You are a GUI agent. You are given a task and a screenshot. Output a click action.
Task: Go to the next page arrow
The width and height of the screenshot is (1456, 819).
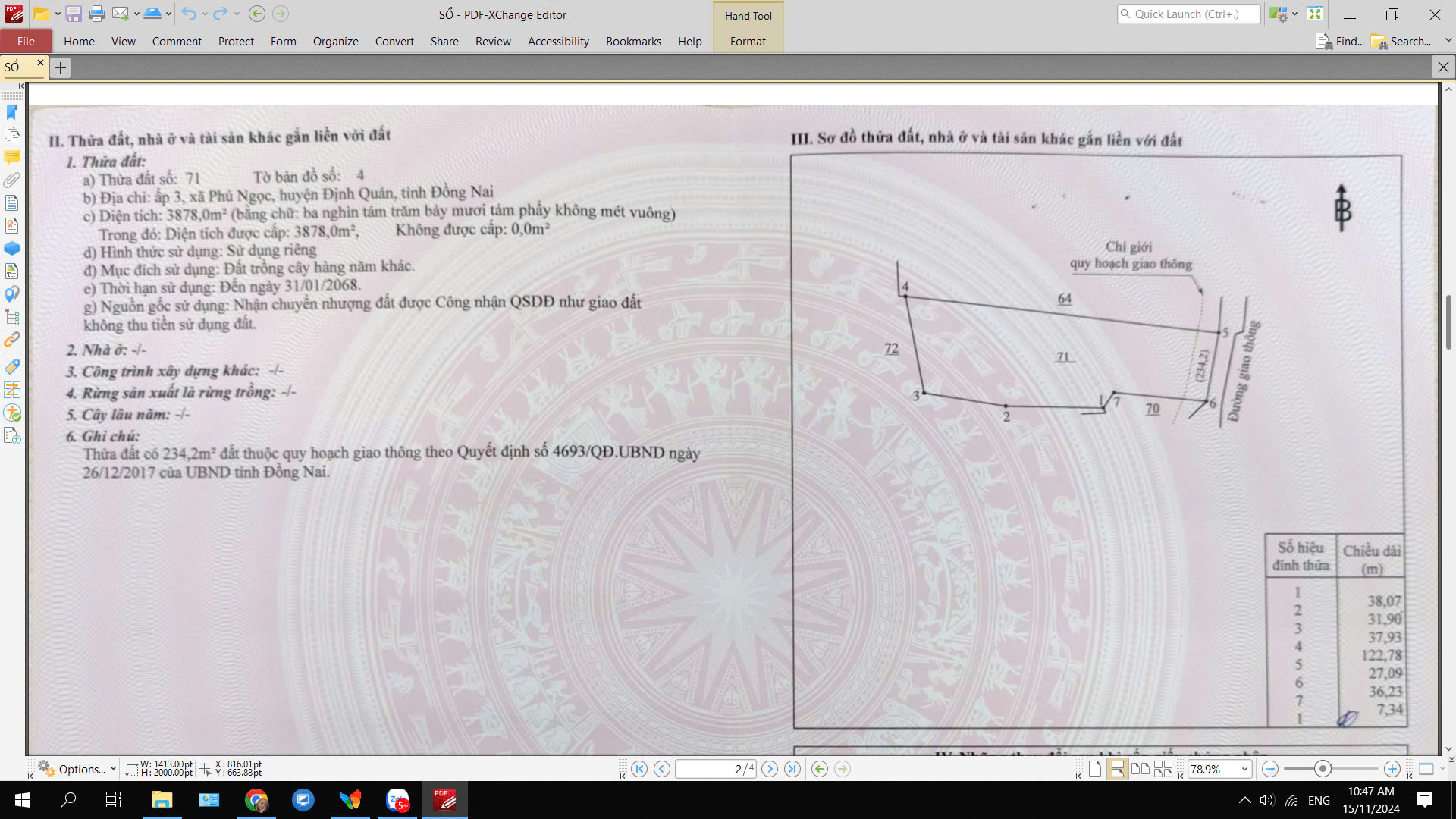coord(770,769)
